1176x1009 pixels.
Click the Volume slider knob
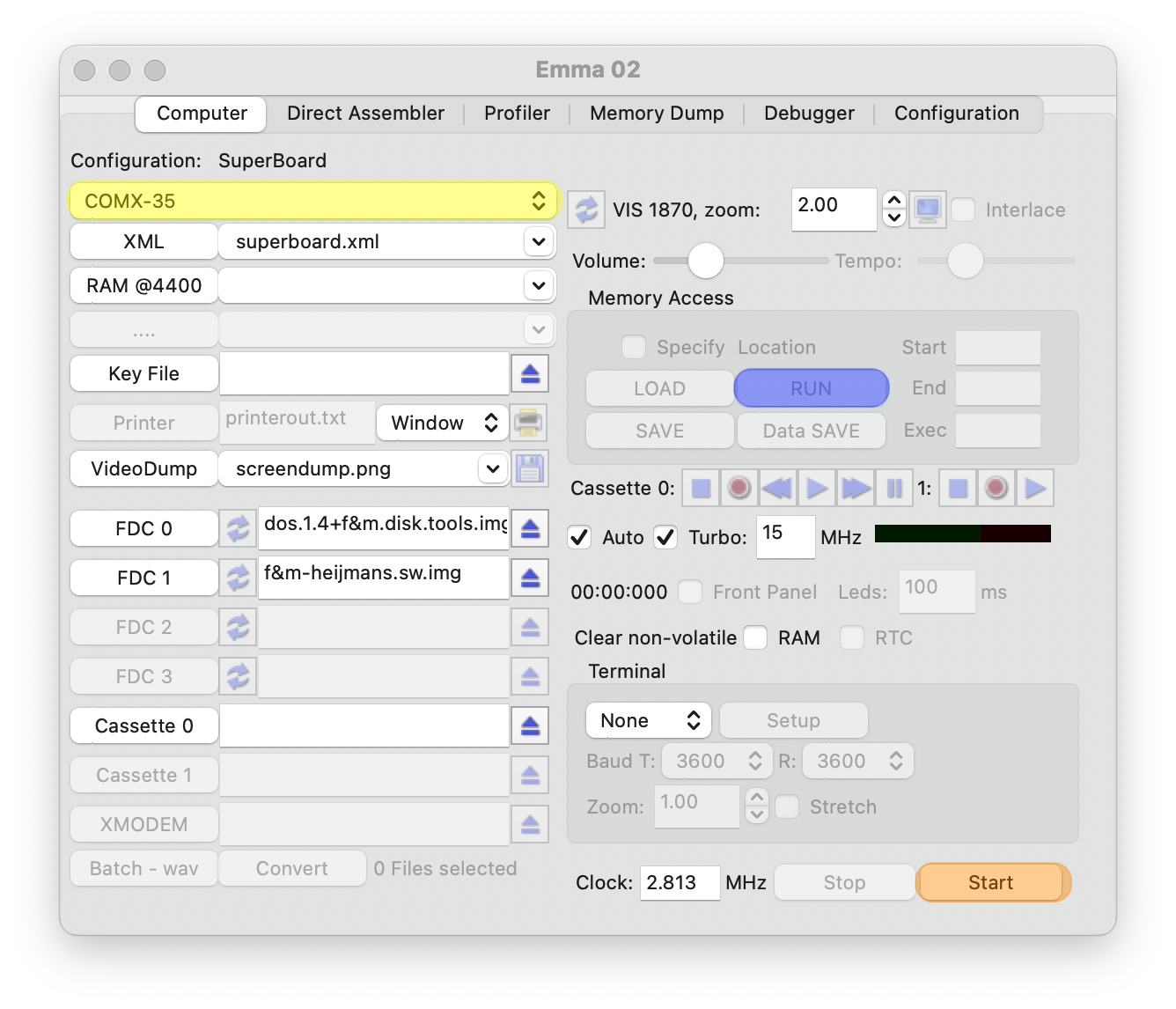(705, 261)
